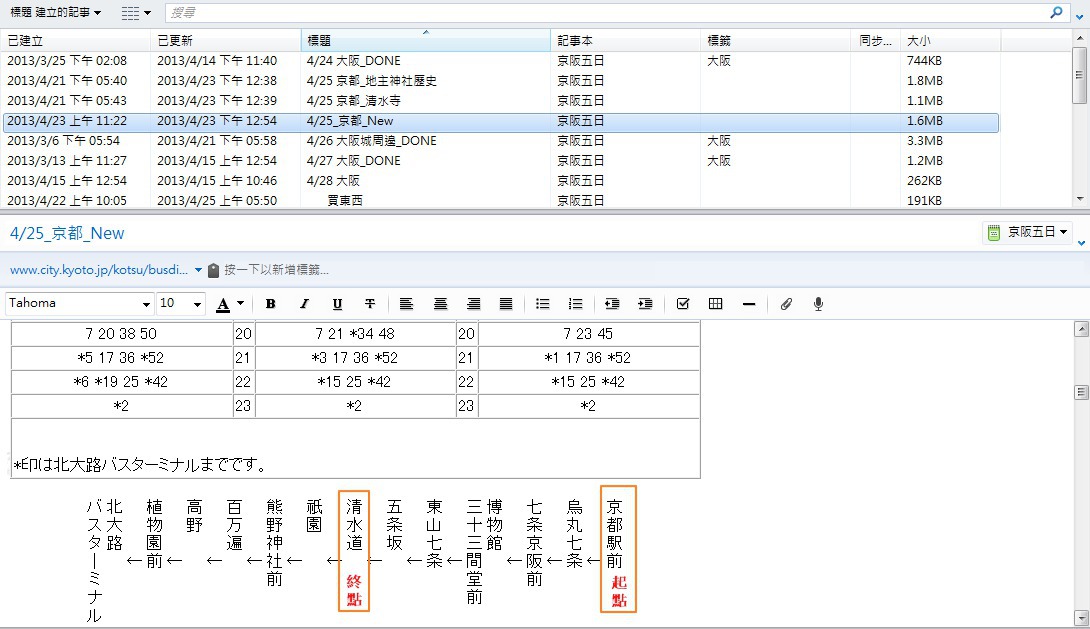The width and height of the screenshot is (1090, 629).
Task: Click the underline formatting icon
Action: [x=337, y=304]
